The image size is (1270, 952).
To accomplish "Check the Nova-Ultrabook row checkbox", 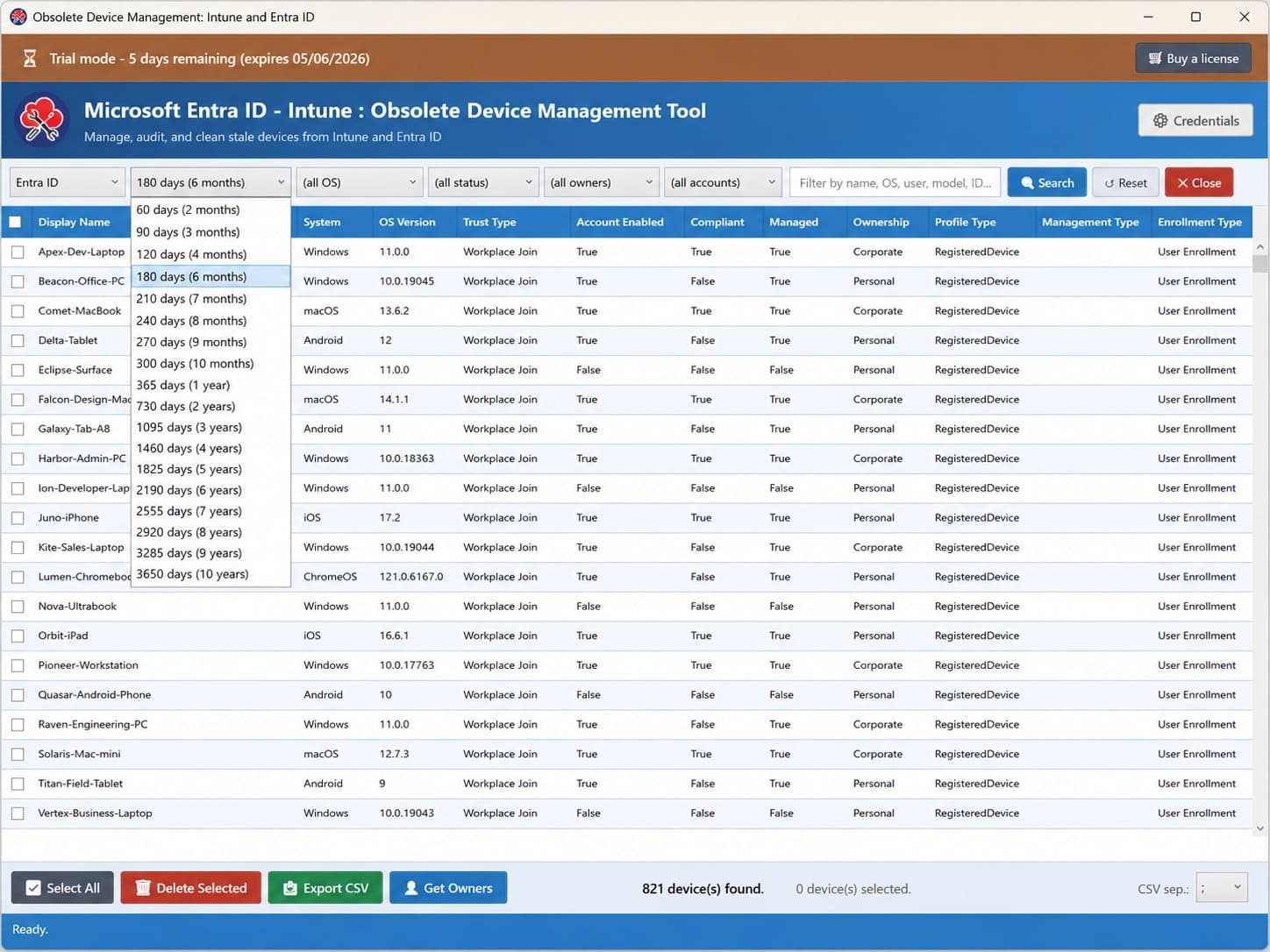I will pyautogui.click(x=18, y=607).
